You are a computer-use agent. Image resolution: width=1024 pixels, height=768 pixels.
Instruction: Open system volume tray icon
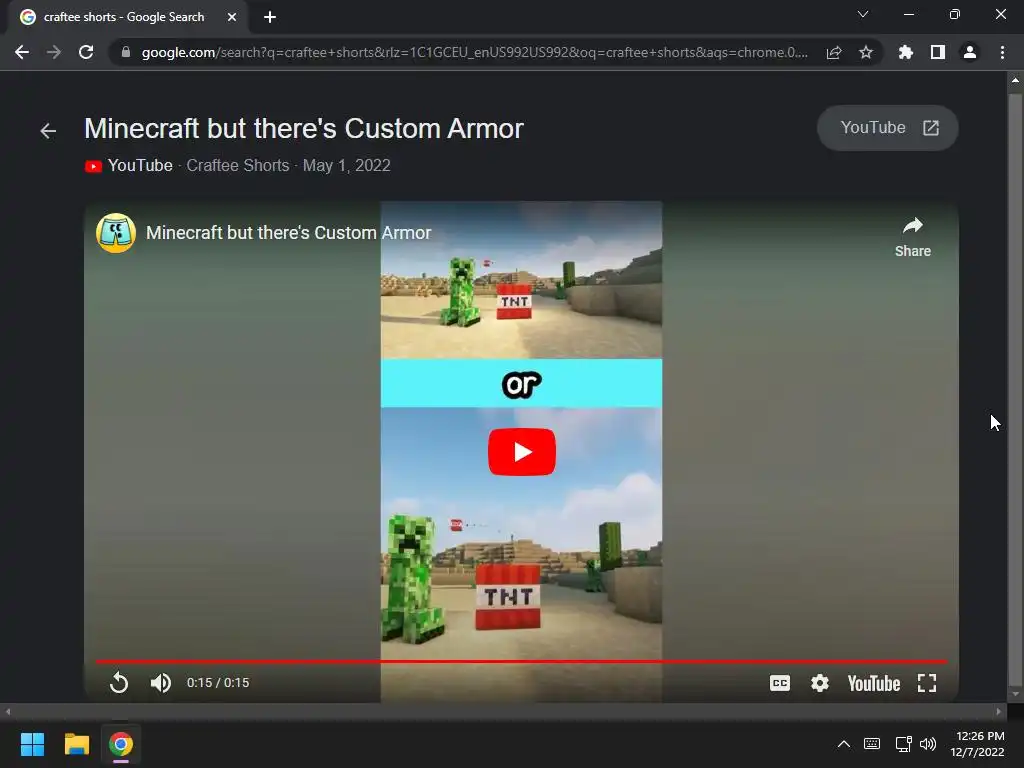click(x=928, y=744)
